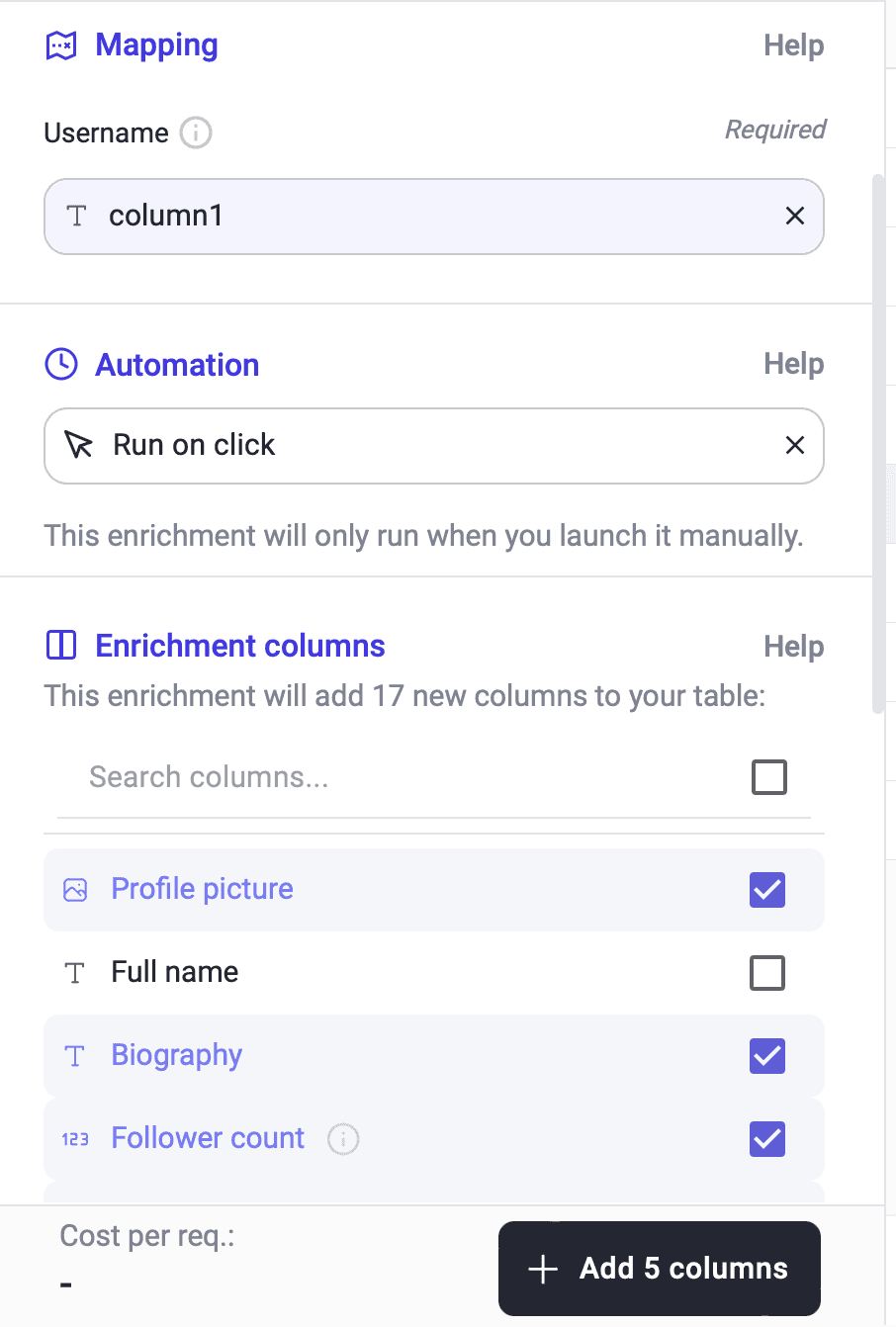Click the Mapping section map icon

[x=61, y=45]
